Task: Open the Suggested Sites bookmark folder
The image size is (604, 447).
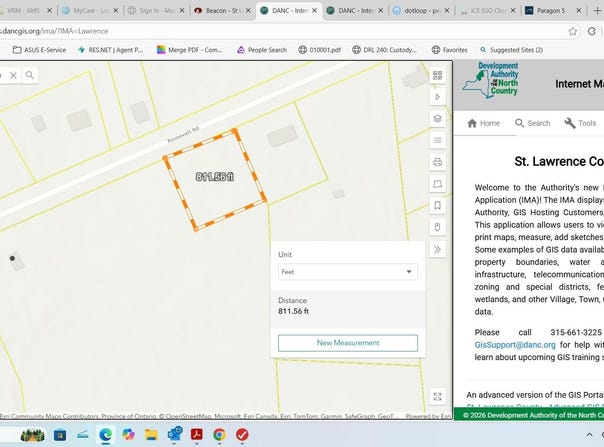Action: click(x=511, y=50)
